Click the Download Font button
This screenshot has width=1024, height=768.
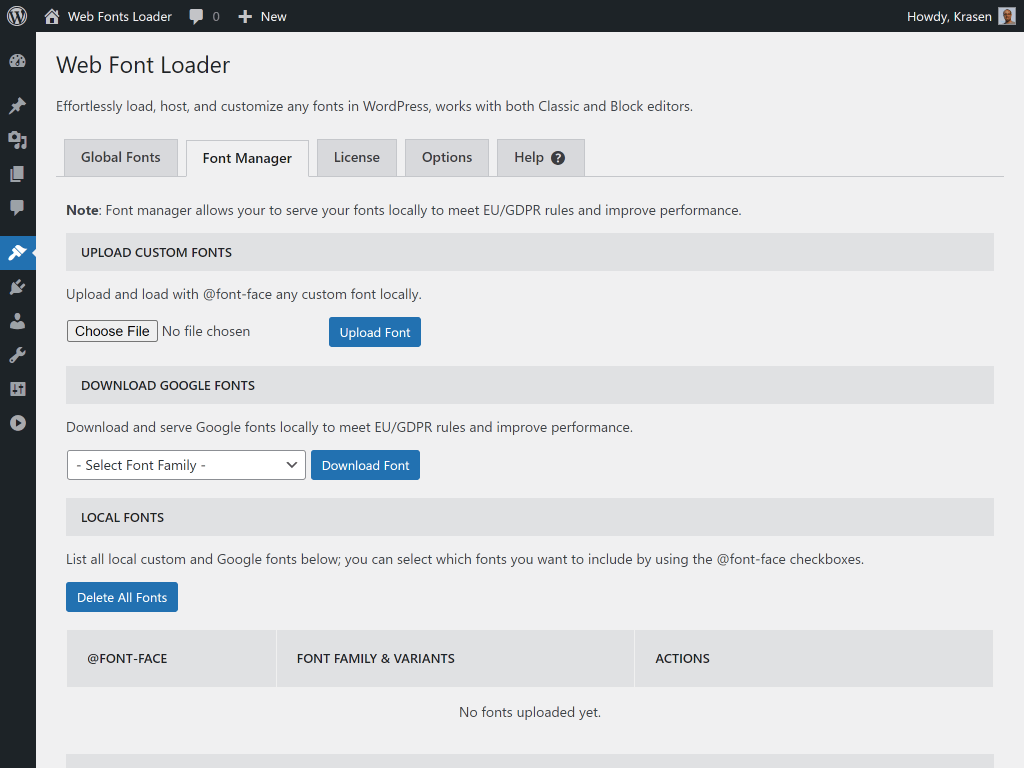pyautogui.click(x=365, y=465)
